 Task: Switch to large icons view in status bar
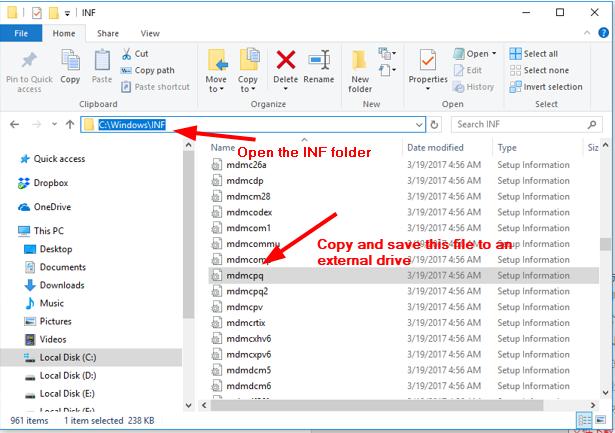pyautogui.click(x=600, y=420)
